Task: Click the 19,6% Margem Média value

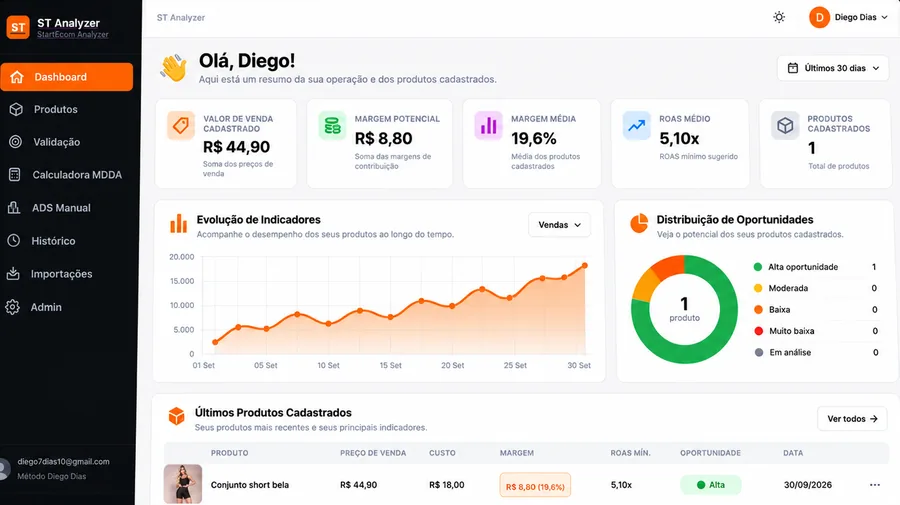Action: [534, 138]
